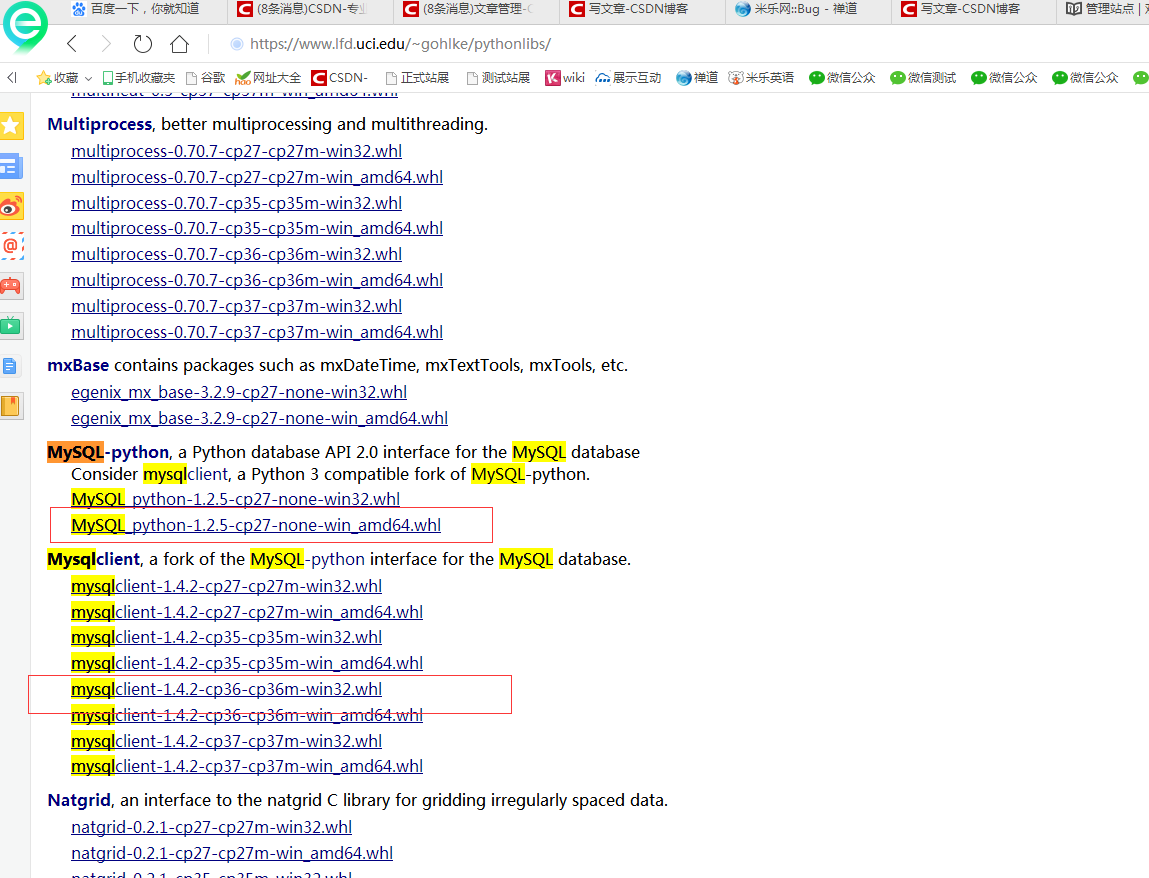Viewport: 1149px width, 878px height.
Task: Download multiprocess-0.70.7-cp36-cp36m-win_amd64.whl
Action: pyautogui.click(x=257, y=280)
